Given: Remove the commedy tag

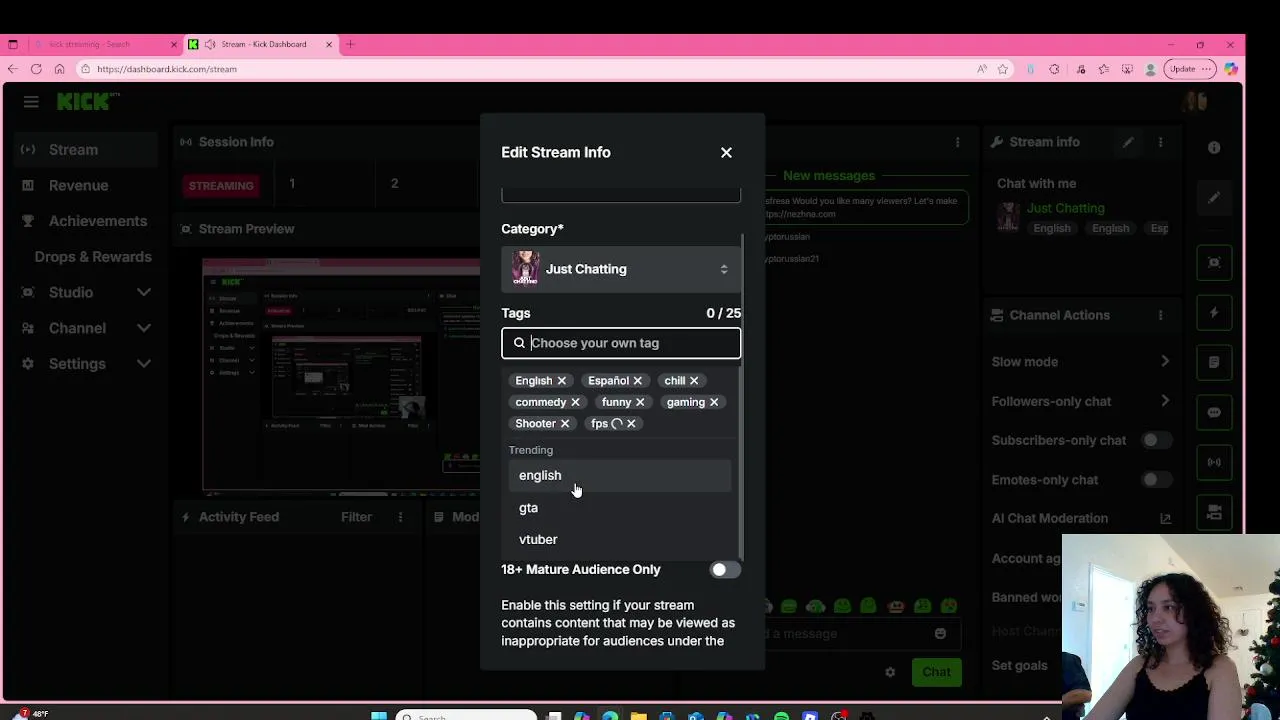Looking at the screenshot, I should pyautogui.click(x=575, y=402).
